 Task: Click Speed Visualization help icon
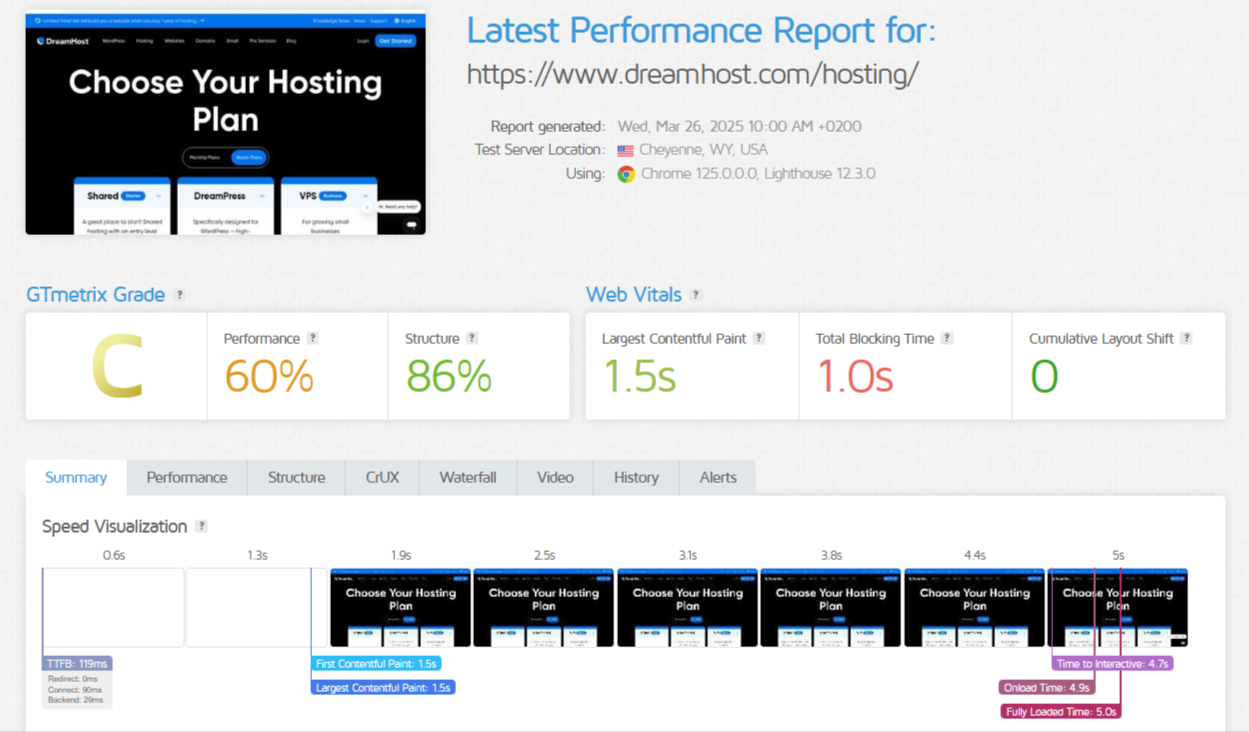[x=201, y=526]
